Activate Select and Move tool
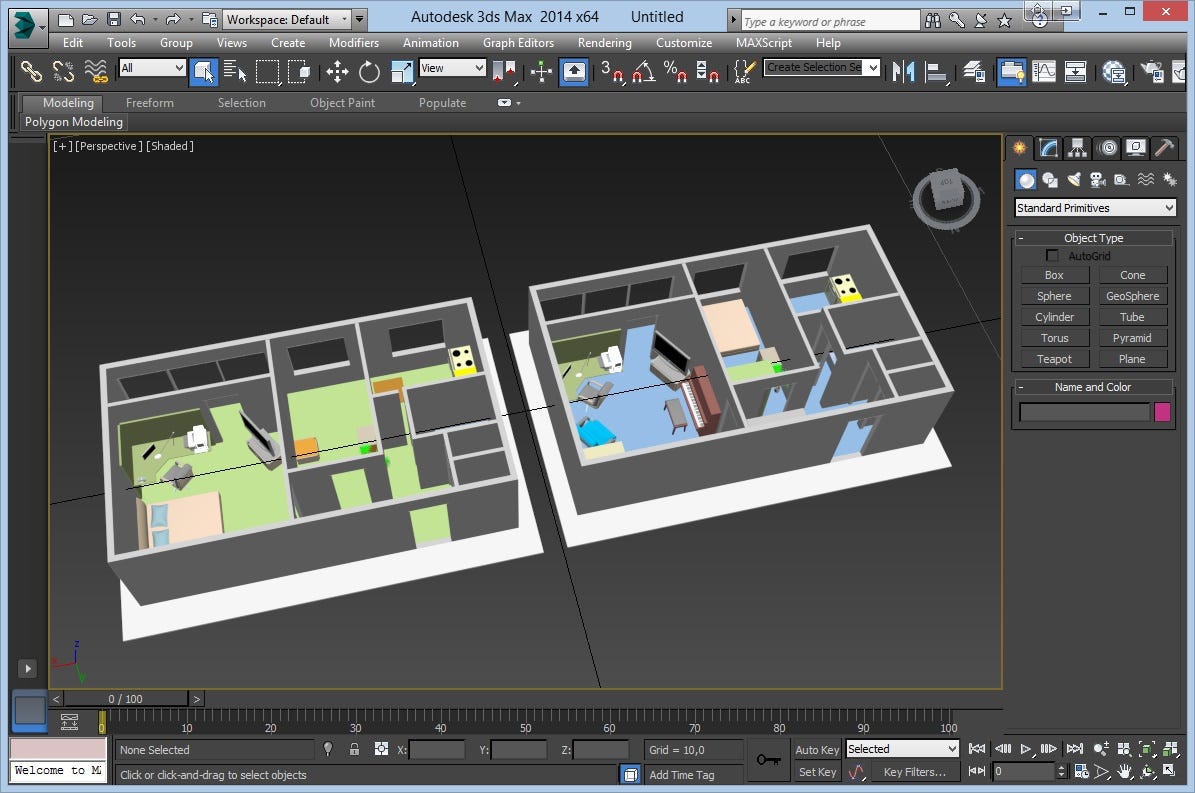Screen dimensions: 1195x793 (337, 72)
